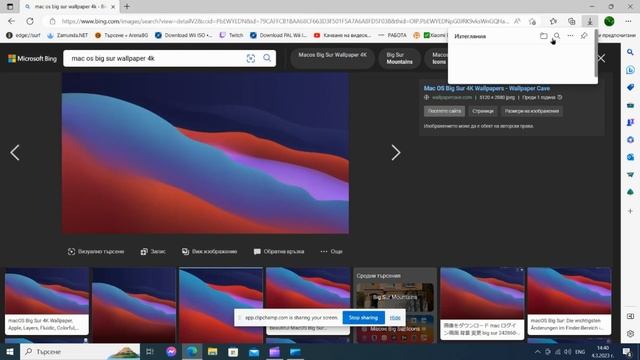Viewport: 640px width, 360px height.
Task: Show hidden system tray icons
Action: point(538,352)
